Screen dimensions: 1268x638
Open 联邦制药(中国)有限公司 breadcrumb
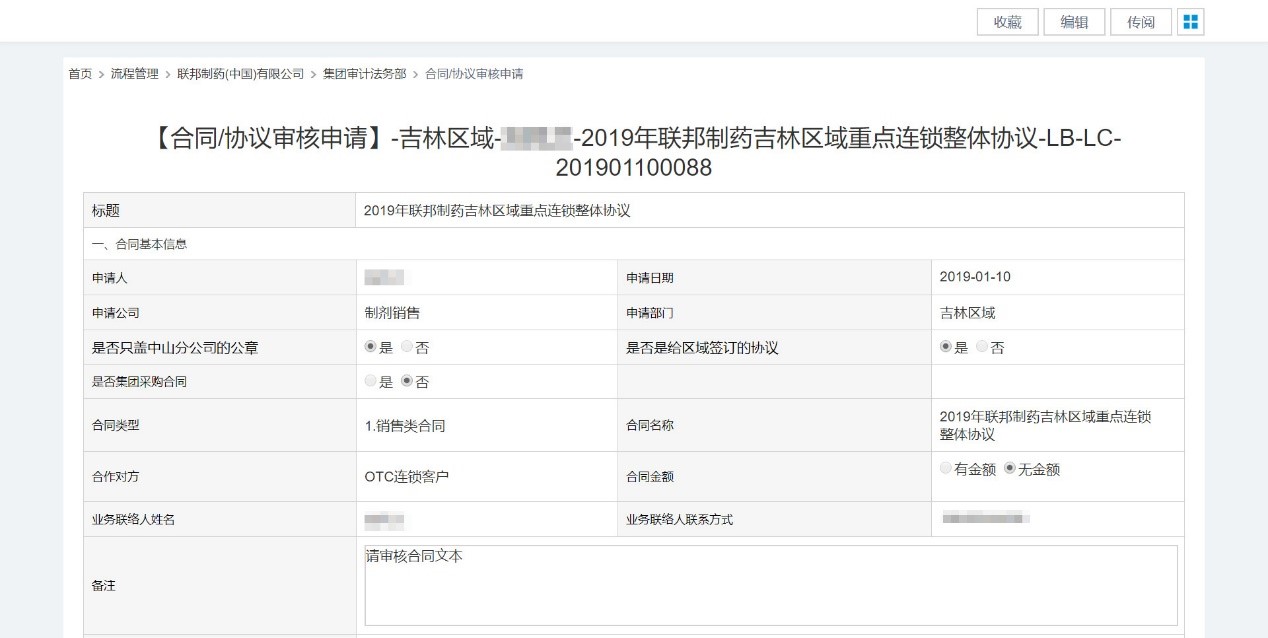click(241, 74)
